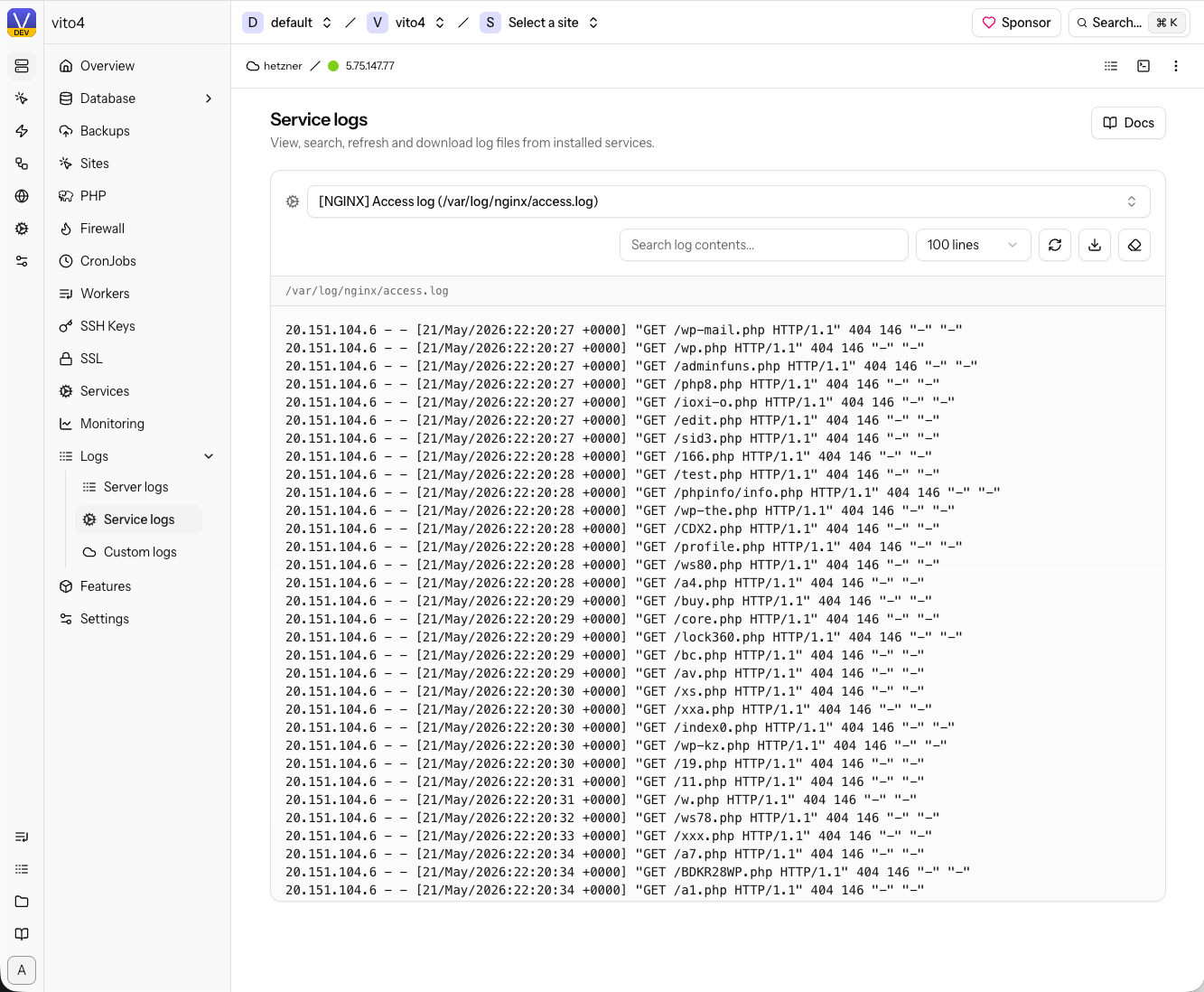Viewport: 1204px width, 992px height.
Task: Click the user avatar A button
Action: point(22,970)
